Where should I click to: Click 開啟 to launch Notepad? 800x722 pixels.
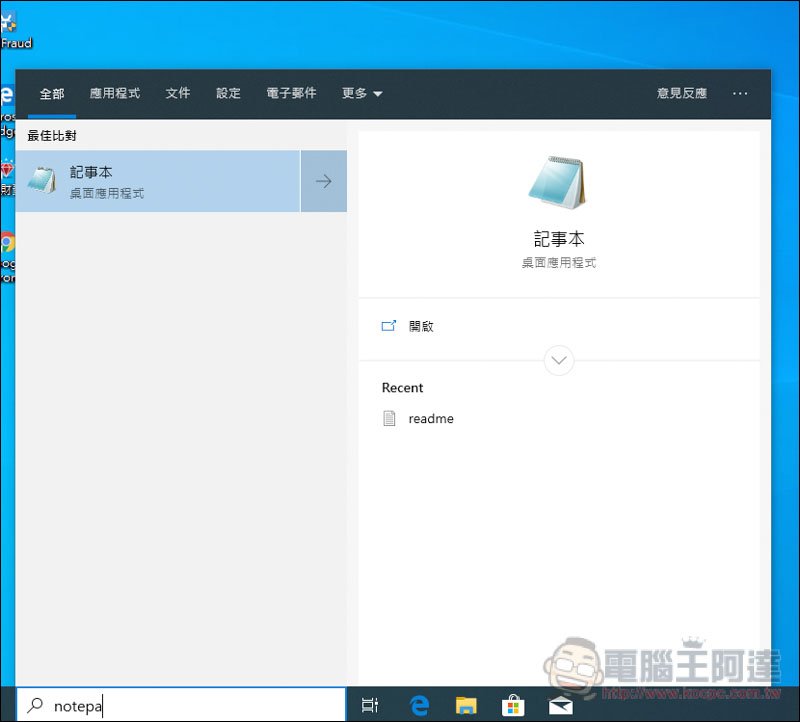tap(421, 327)
